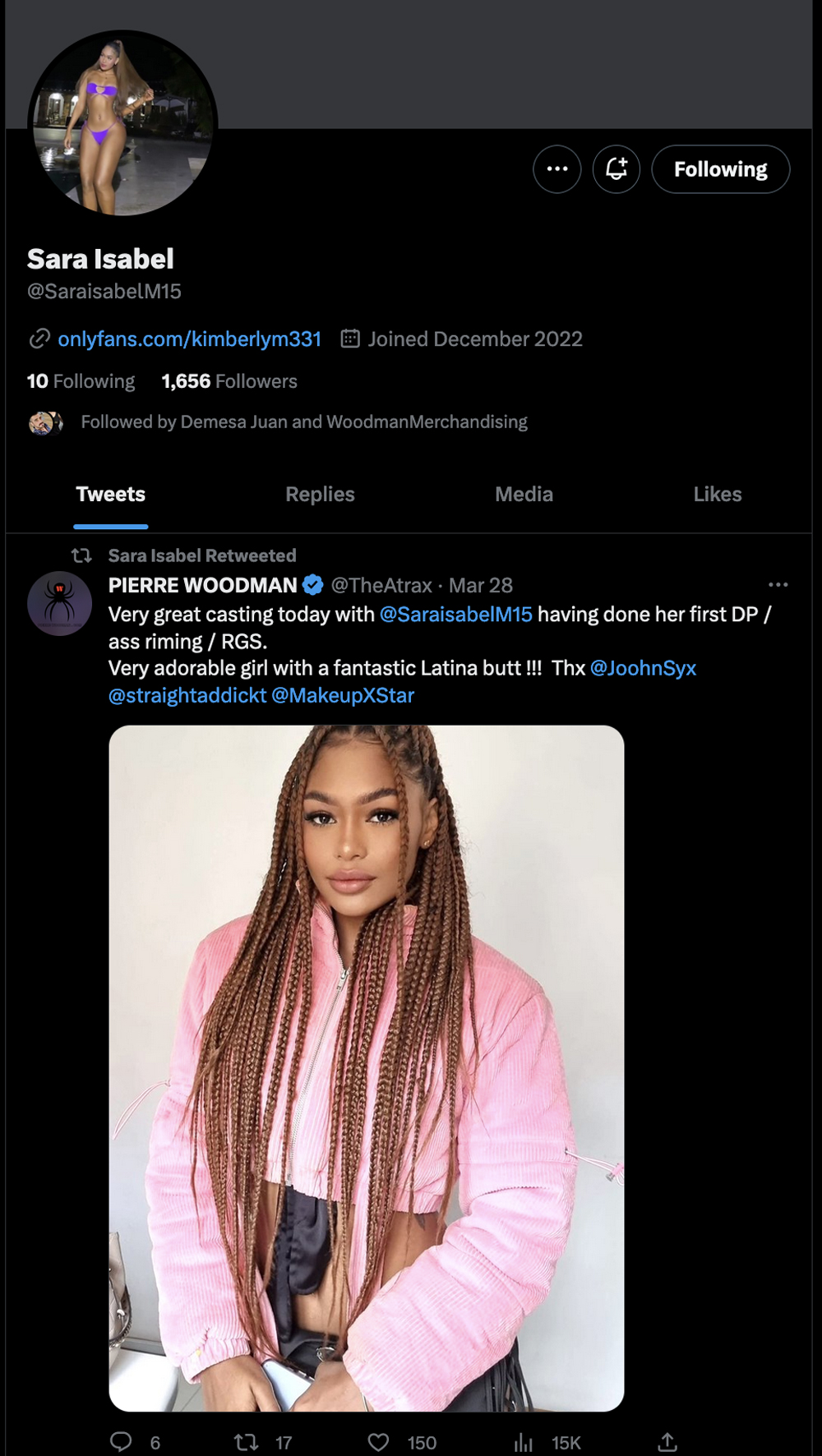The image size is (822, 1456).
Task: Click the @JoohnSyx mention link
Action: (643, 669)
